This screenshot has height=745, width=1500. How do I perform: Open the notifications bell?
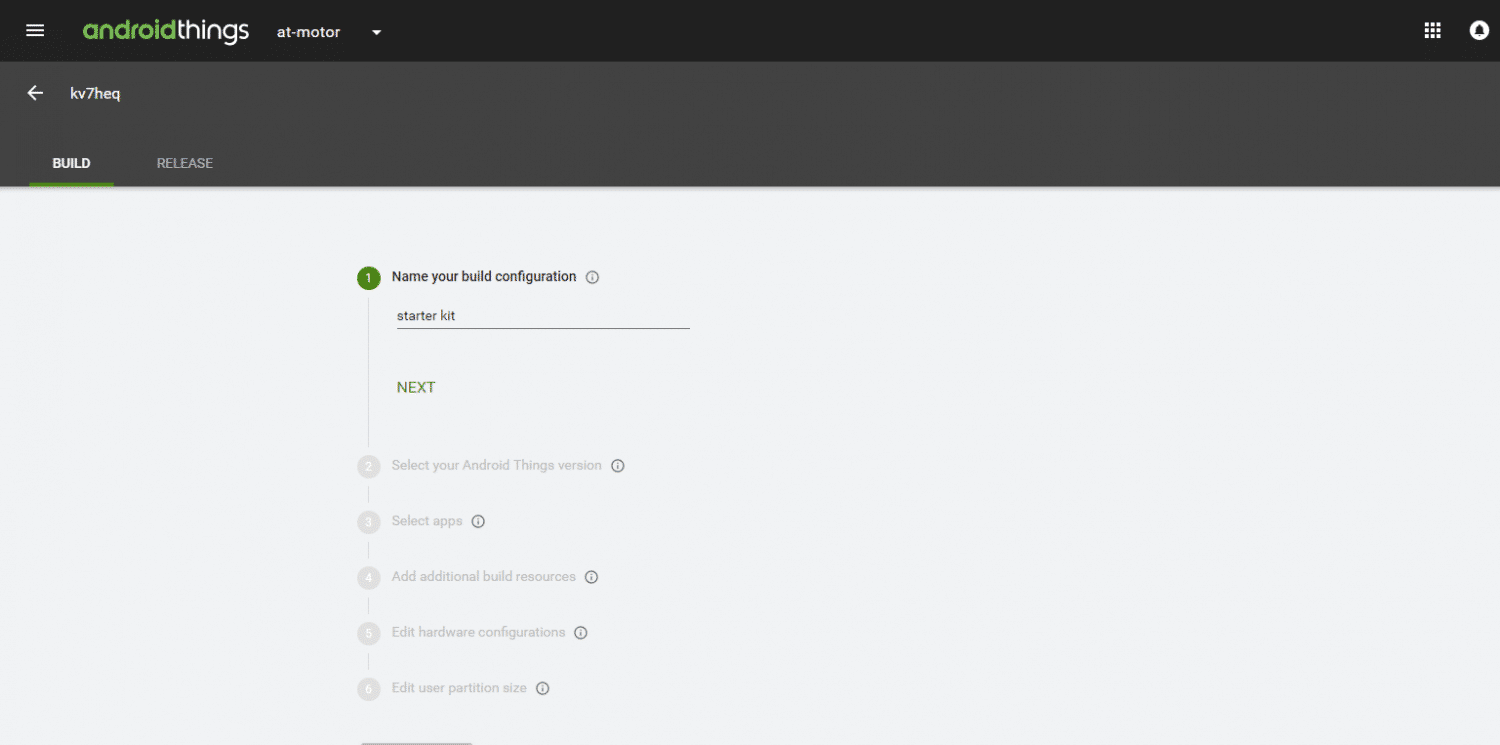[1479, 31]
